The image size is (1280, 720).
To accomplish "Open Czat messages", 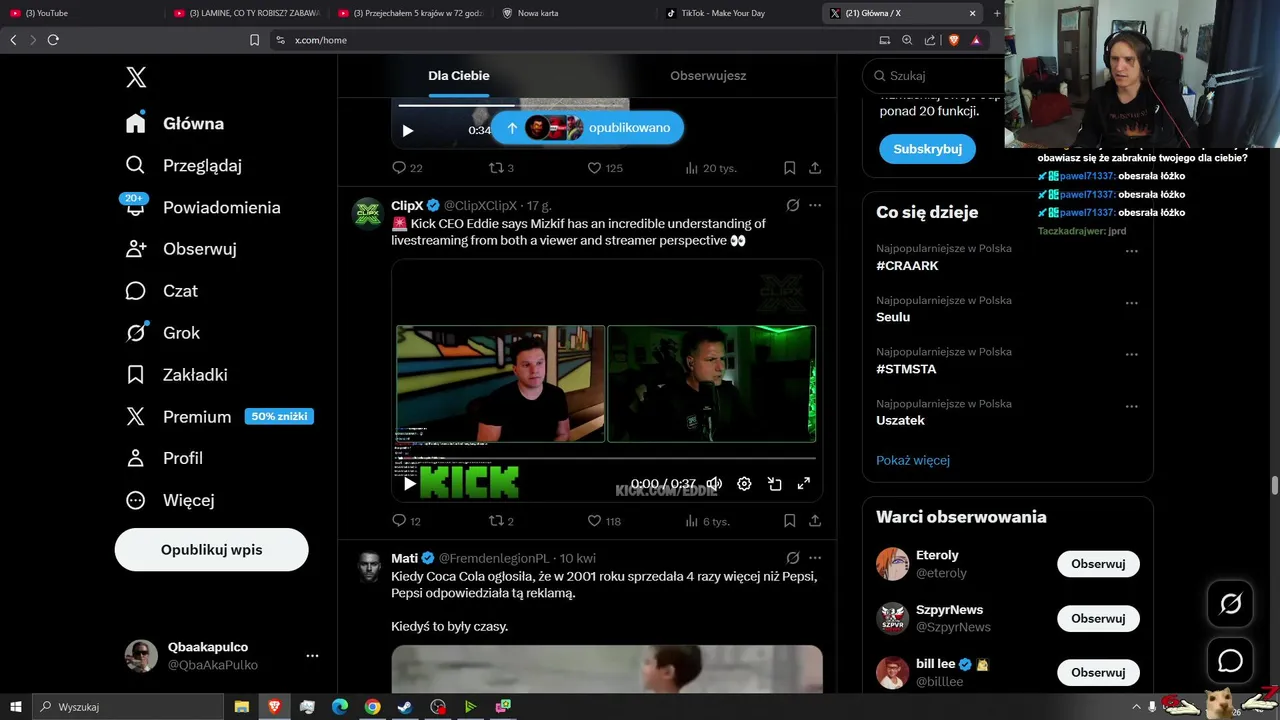I will point(162,291).
